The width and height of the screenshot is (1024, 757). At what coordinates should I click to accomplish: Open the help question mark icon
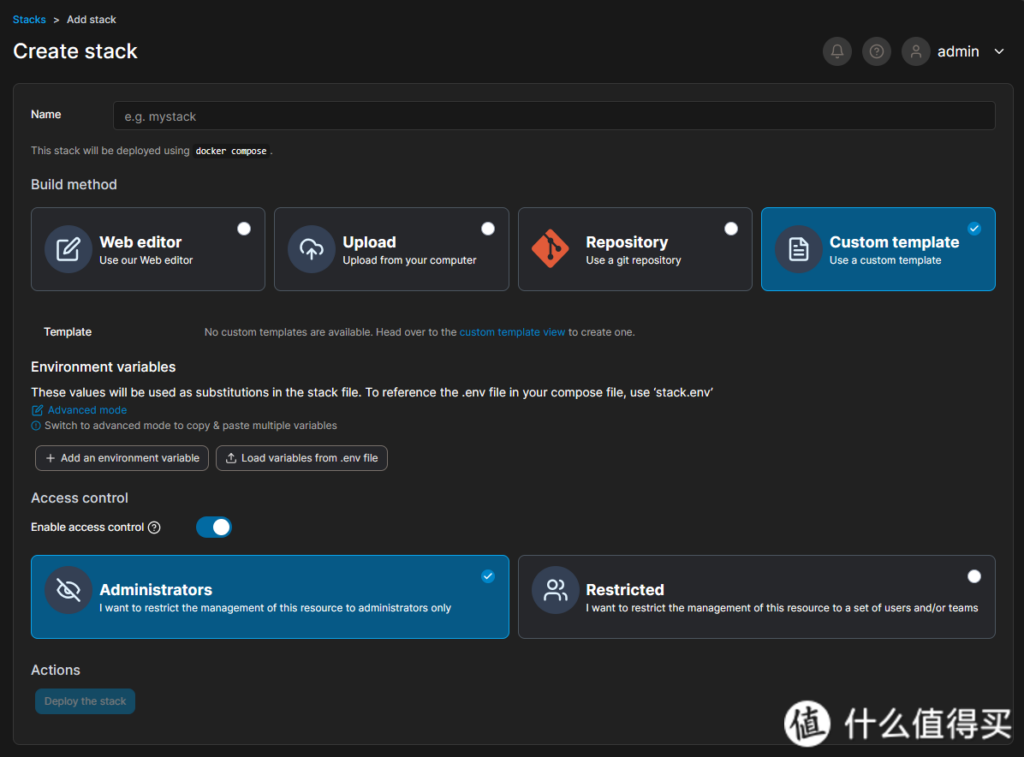(x=877, y=52)
